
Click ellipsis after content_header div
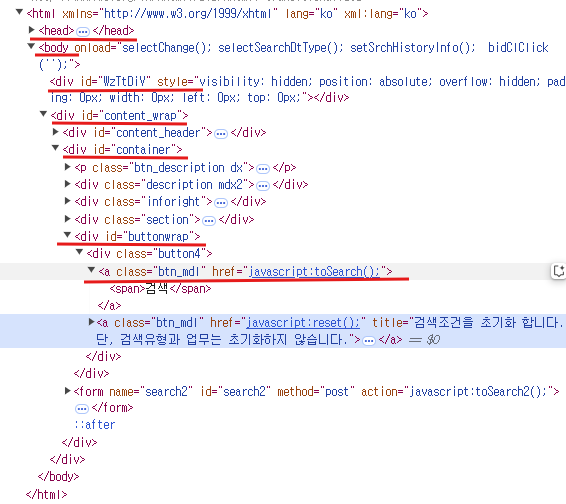(x=221, y=134)
